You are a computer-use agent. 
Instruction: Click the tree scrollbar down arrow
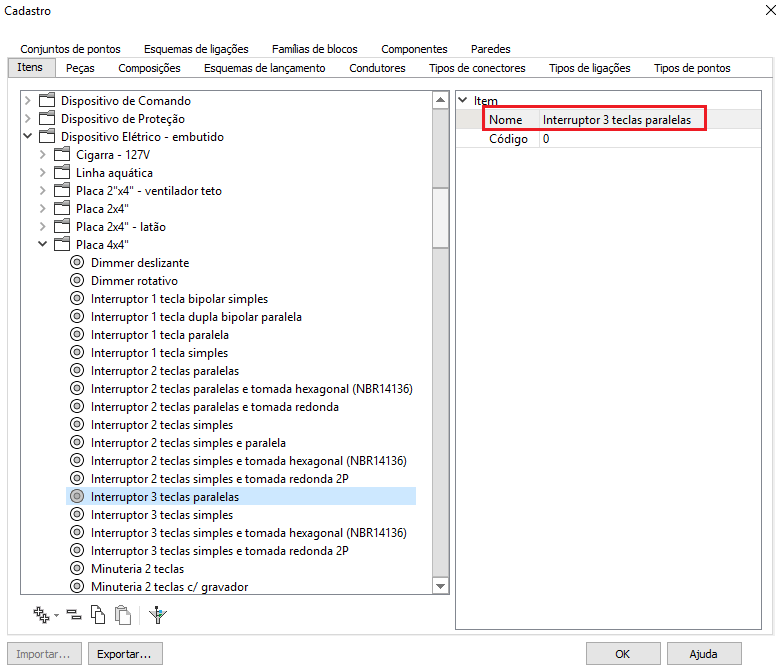click(x=440, y=585)
